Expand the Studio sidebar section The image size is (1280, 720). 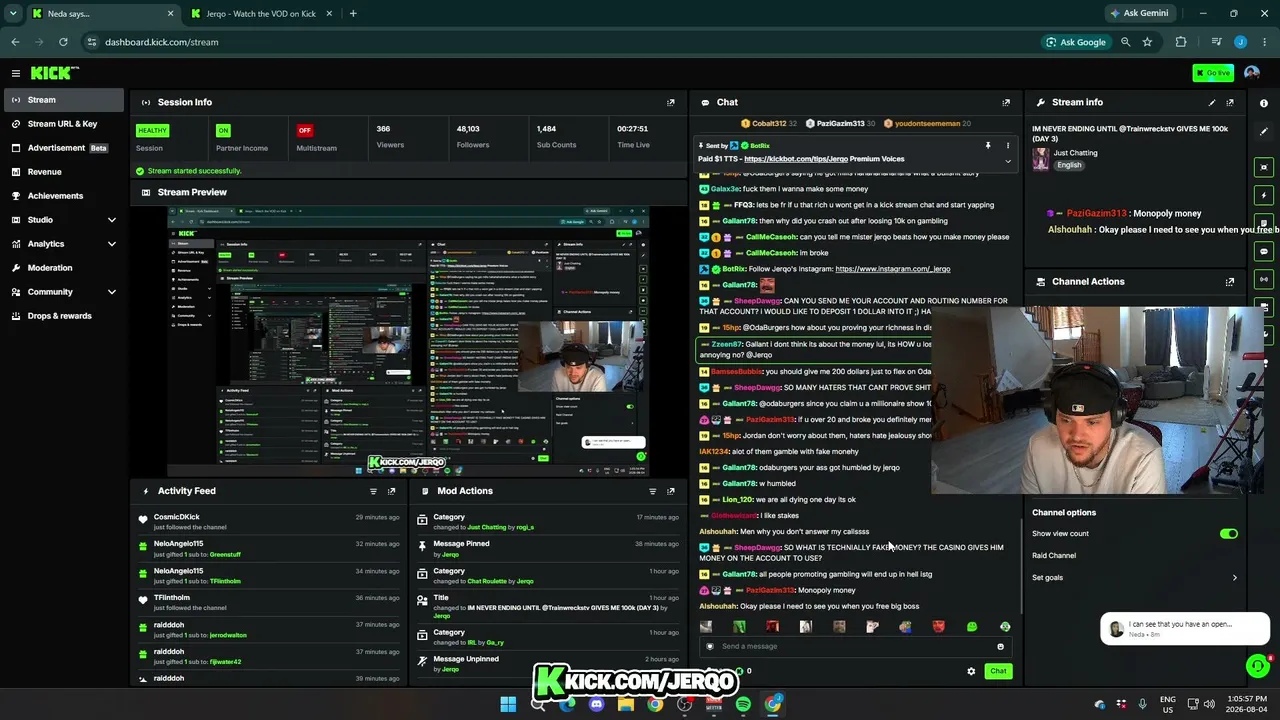tap(111, 220)
